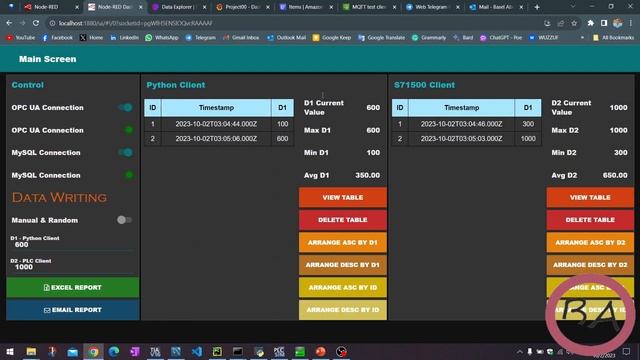Open the Gmail Inbox bookmark
This screenshot has height=360, width=640.
click(241, 38)
